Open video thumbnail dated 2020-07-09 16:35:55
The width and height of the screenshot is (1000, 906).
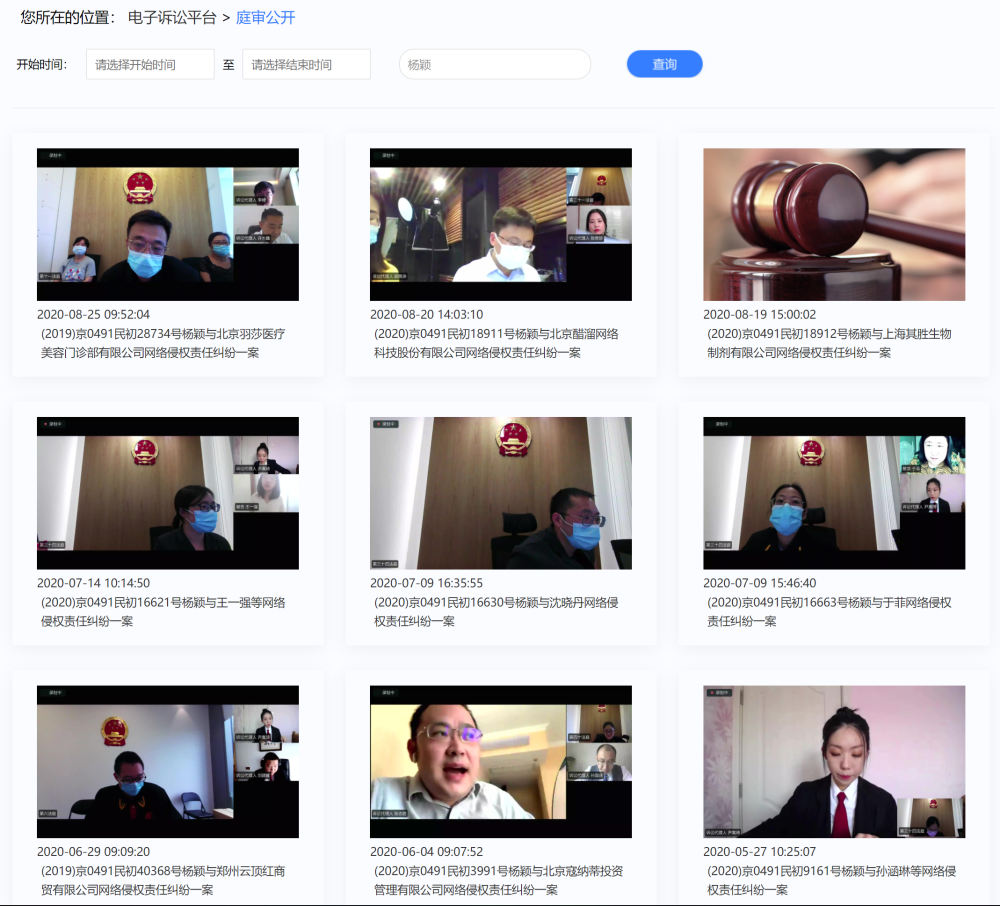pos(501,493)
